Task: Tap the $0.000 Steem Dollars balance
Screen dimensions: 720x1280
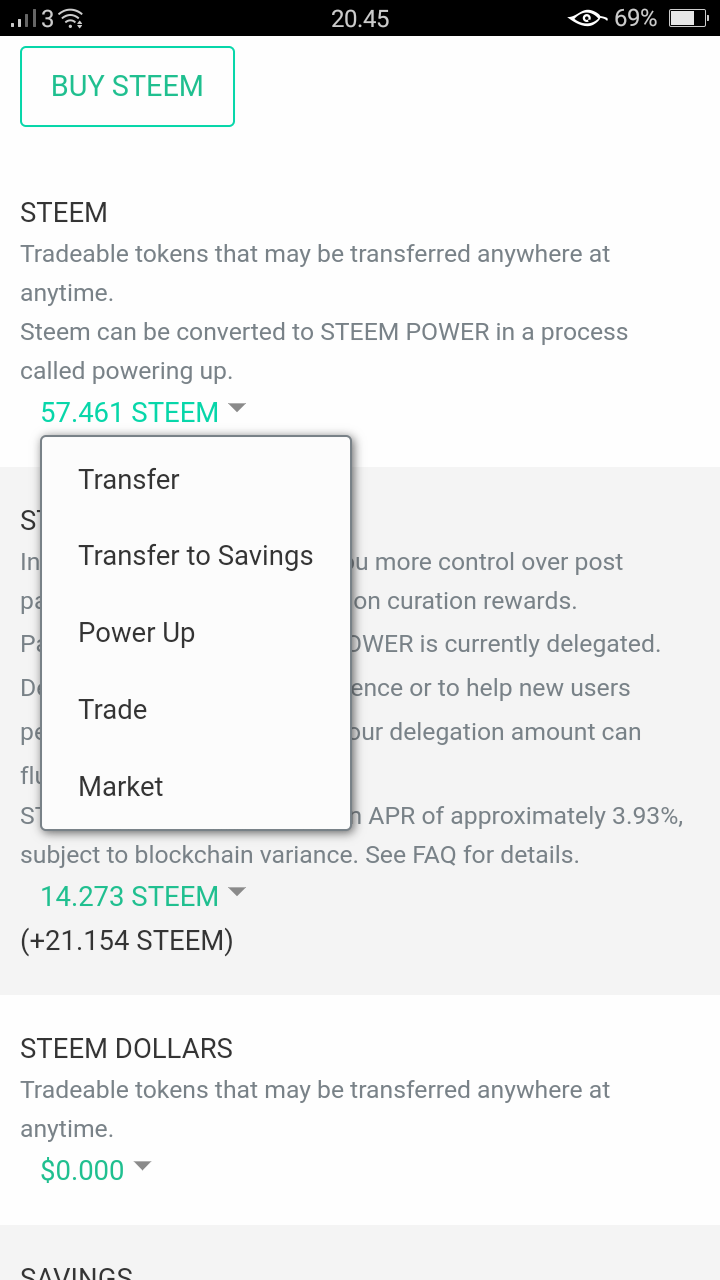Action: point(82,1170)
